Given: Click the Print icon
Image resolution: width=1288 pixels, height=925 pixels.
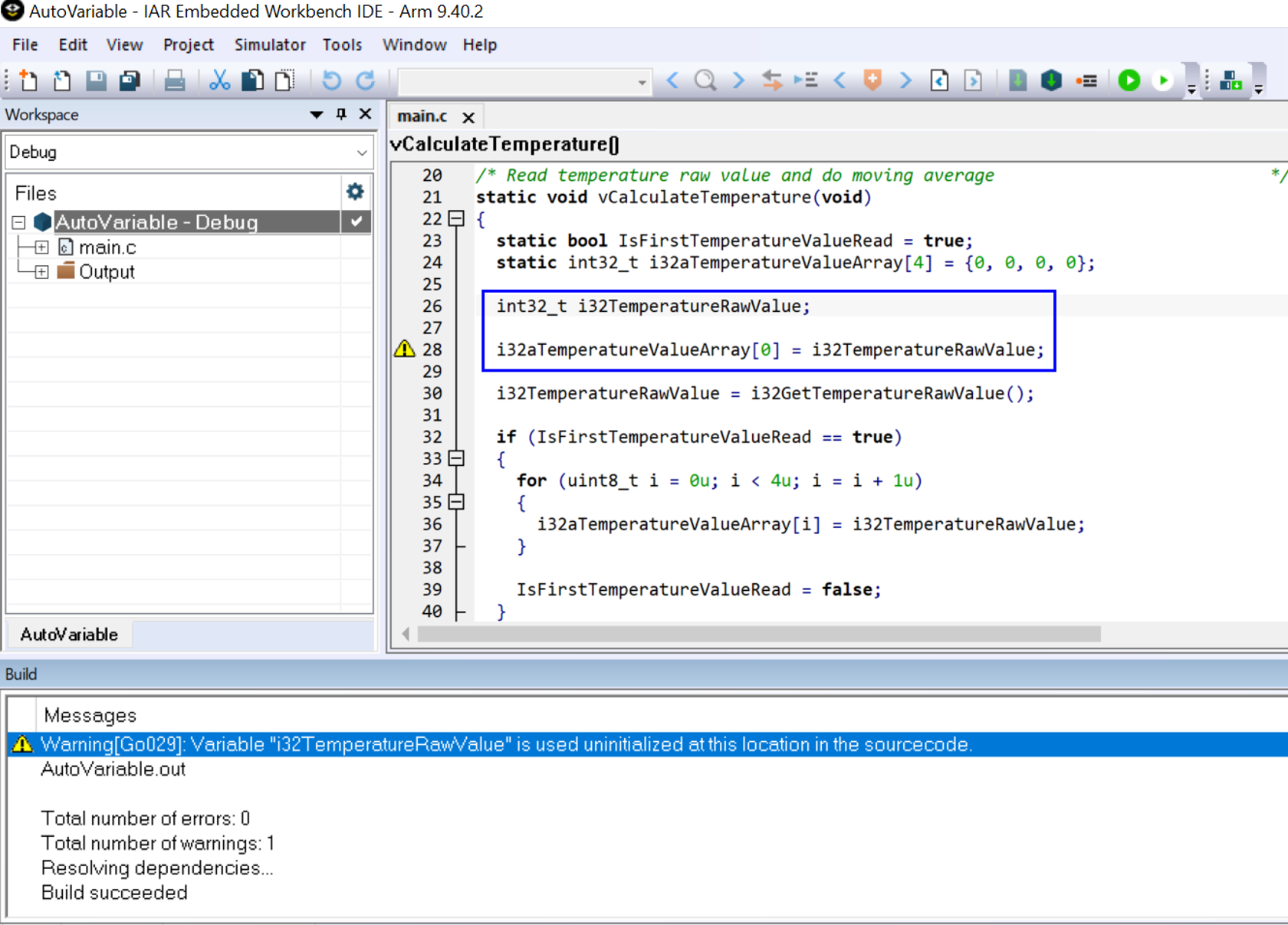Looking at the screenshot, I should [175, 80].
